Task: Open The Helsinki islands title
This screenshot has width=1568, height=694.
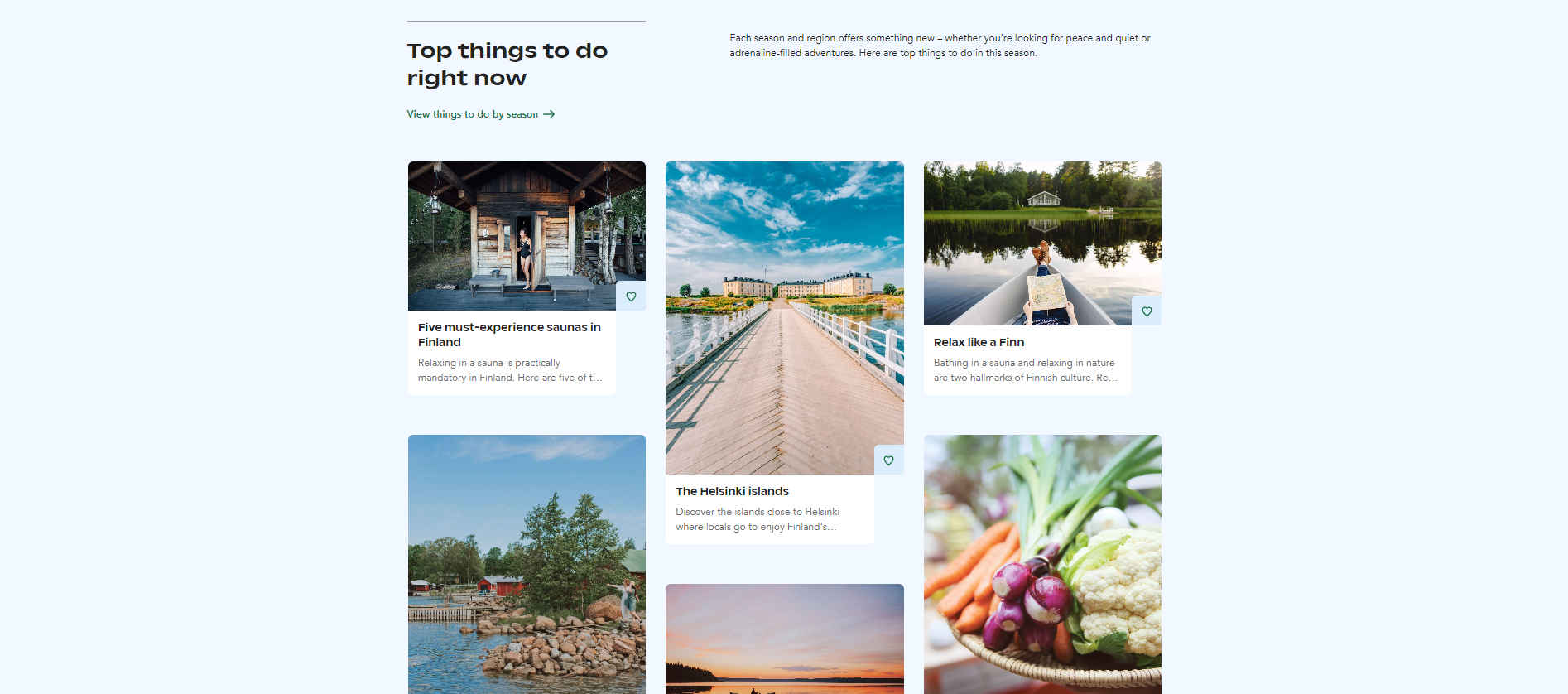Action: click(x=732, y=491)
